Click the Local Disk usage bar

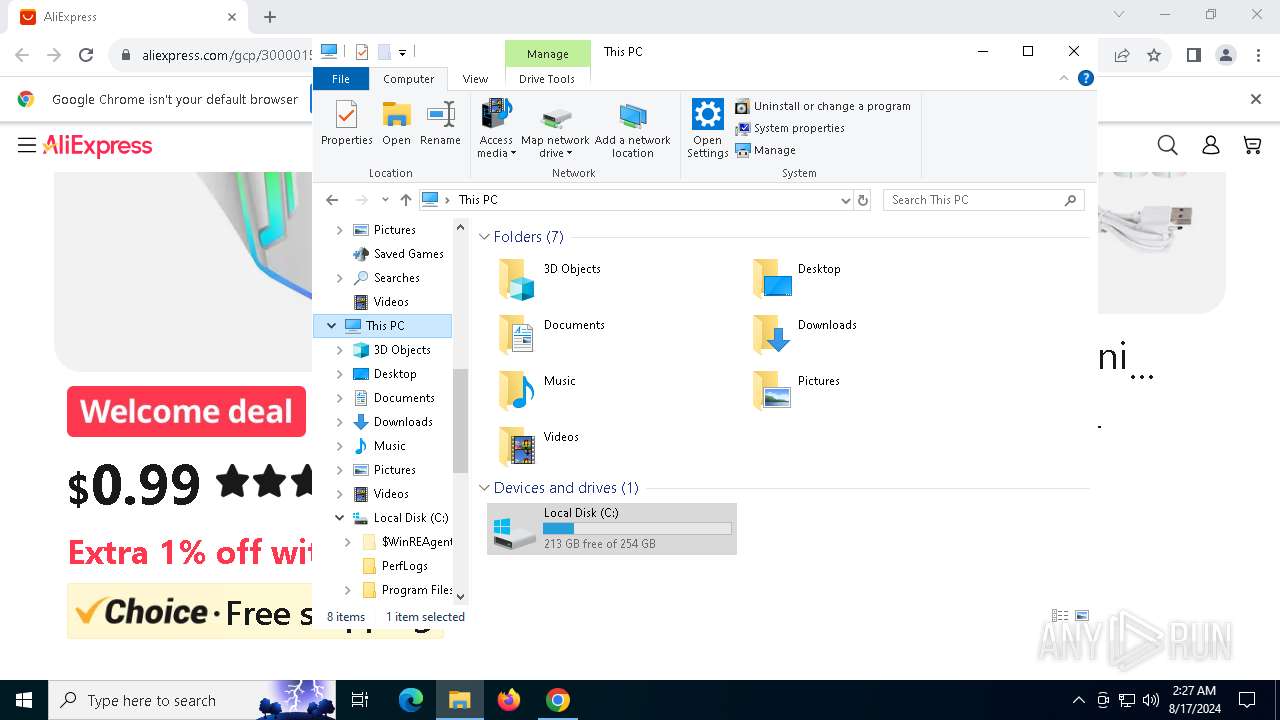coord(638,528)
